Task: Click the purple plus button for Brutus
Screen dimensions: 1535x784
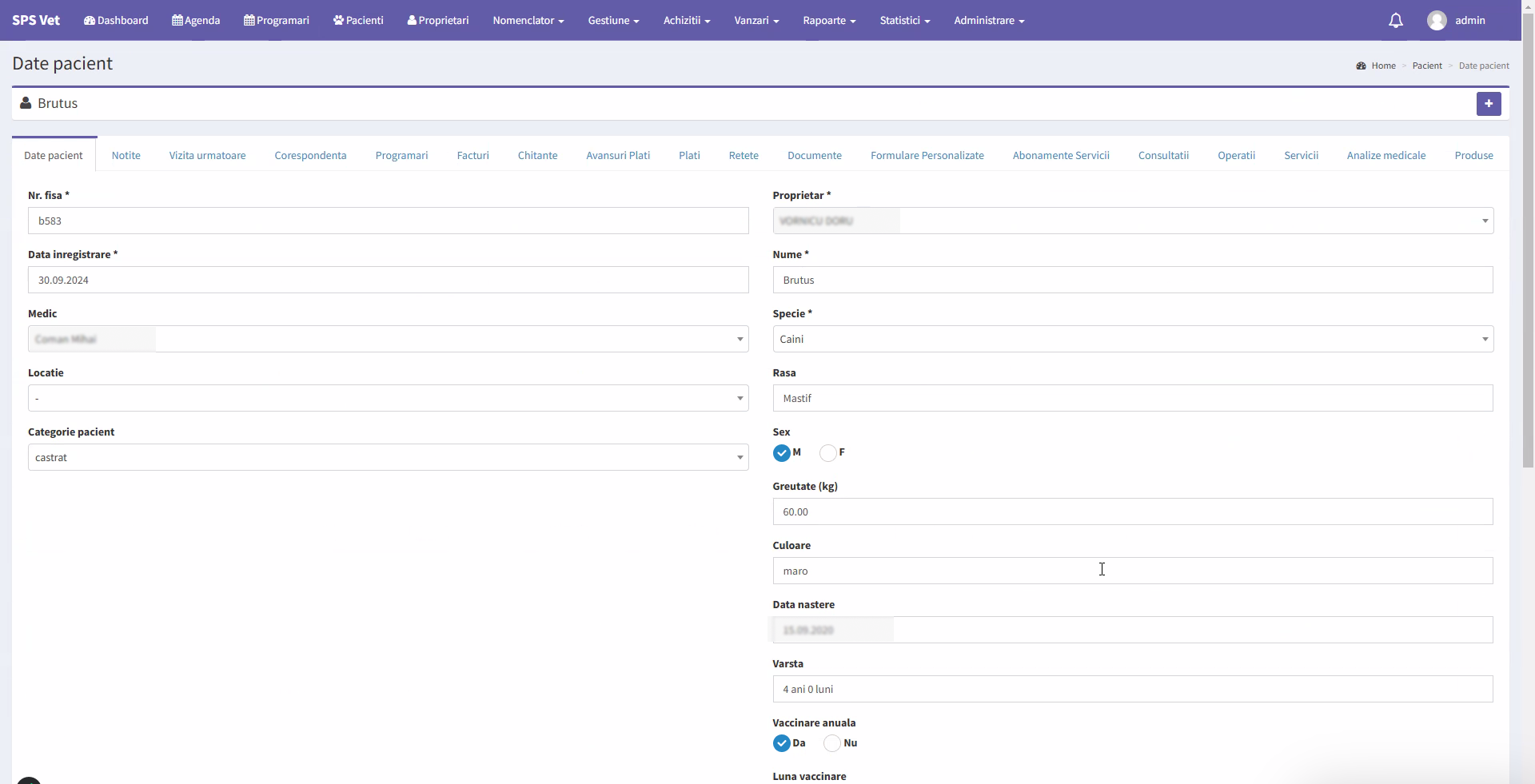Action: click(1488, 104)
